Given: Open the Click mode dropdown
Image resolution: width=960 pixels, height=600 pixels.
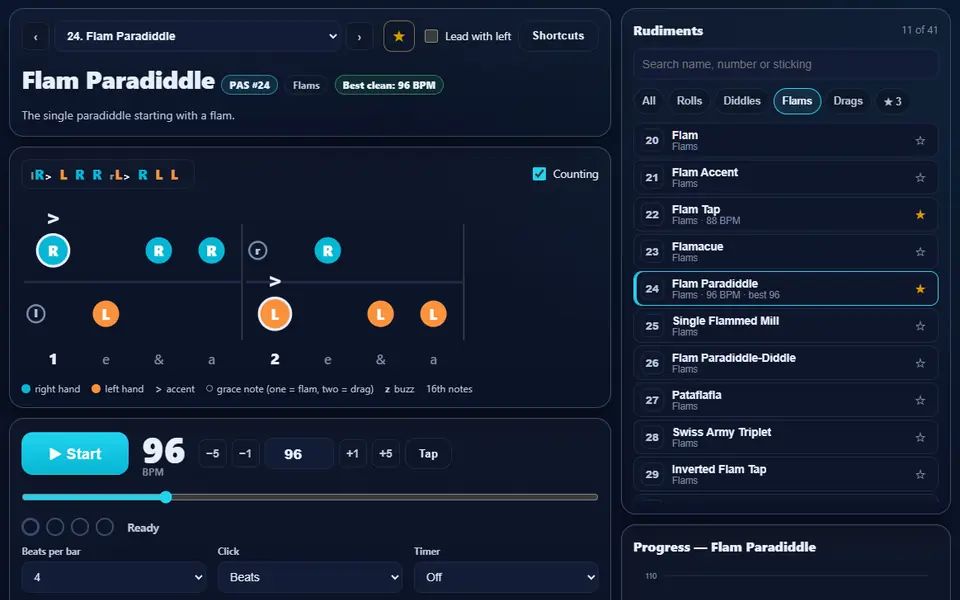Looking at the screenshot, I should coord(310,577).
